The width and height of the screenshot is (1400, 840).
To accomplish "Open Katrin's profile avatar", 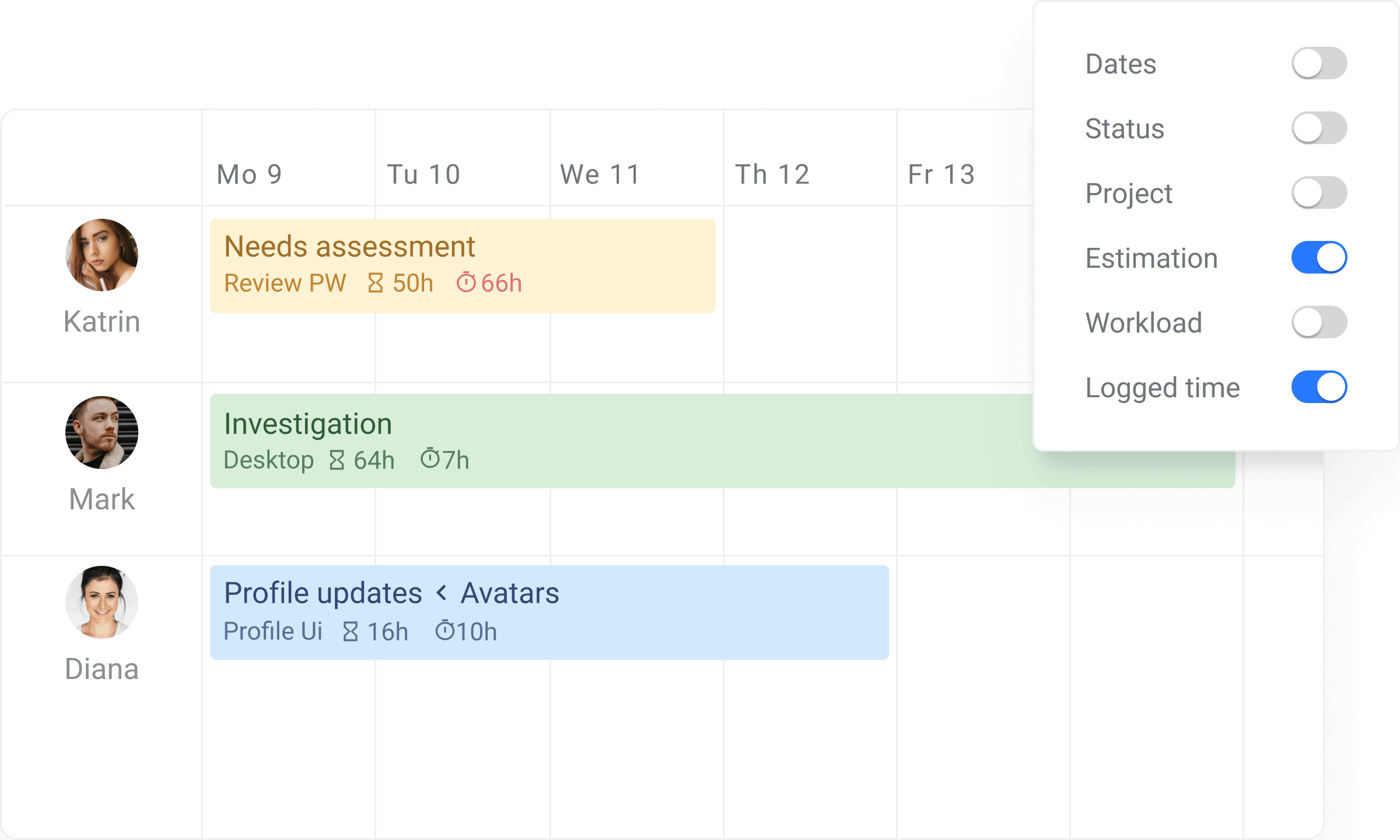I will [101, 255].
